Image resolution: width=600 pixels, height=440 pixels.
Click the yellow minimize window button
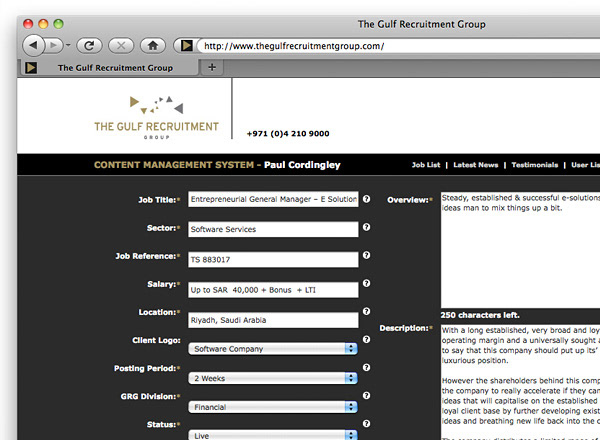43,24
